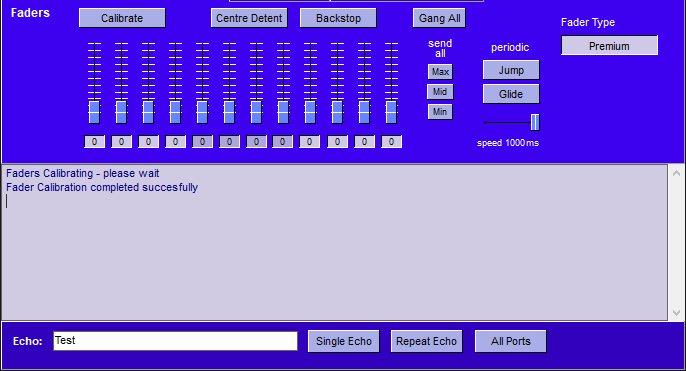Screen dimensions: 686x371
Task: Click the periodic speed slider handle
Action: pyautogui.click(x=535, y=122)
